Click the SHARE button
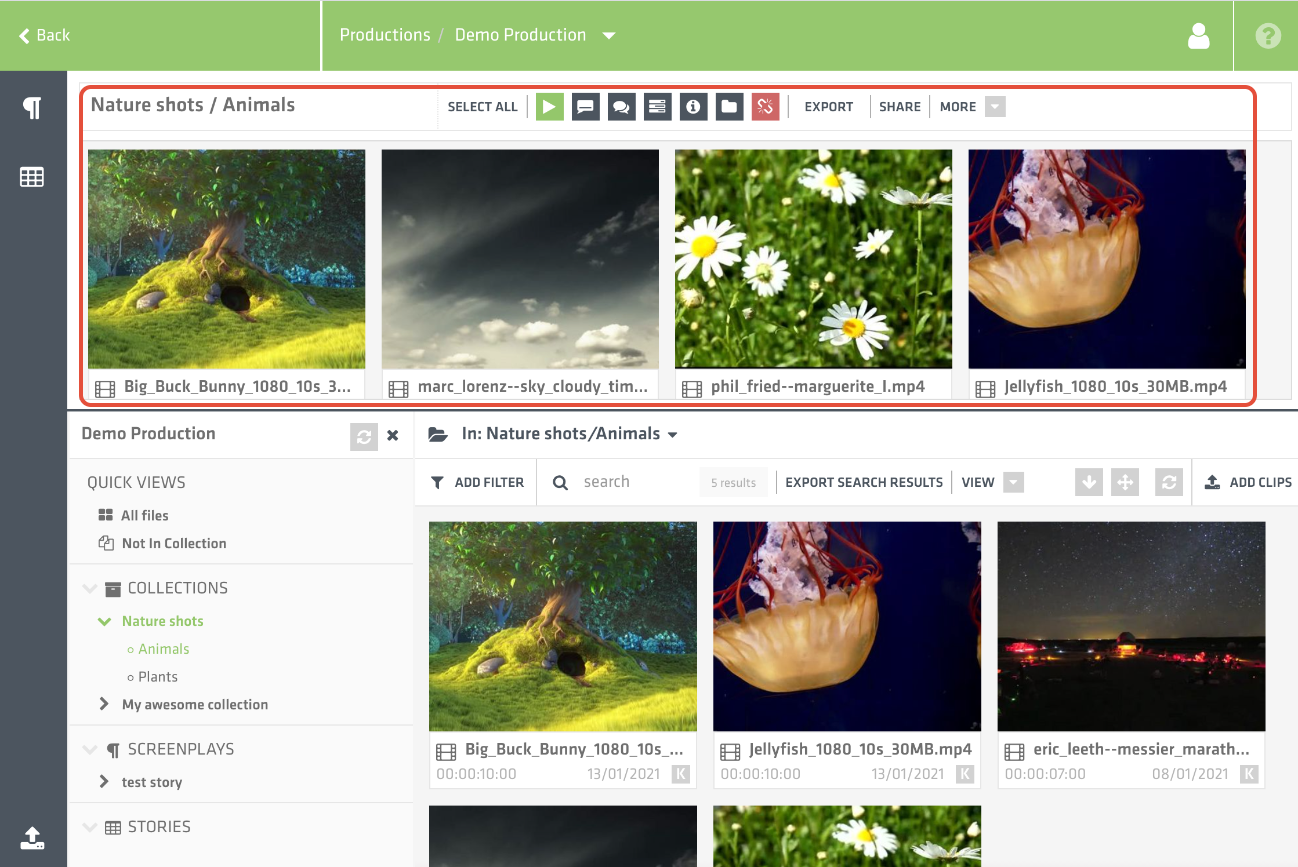Image resolution: width=1298 pixels, height=867 pixels. pyautogui.click(x=900, y=107)
